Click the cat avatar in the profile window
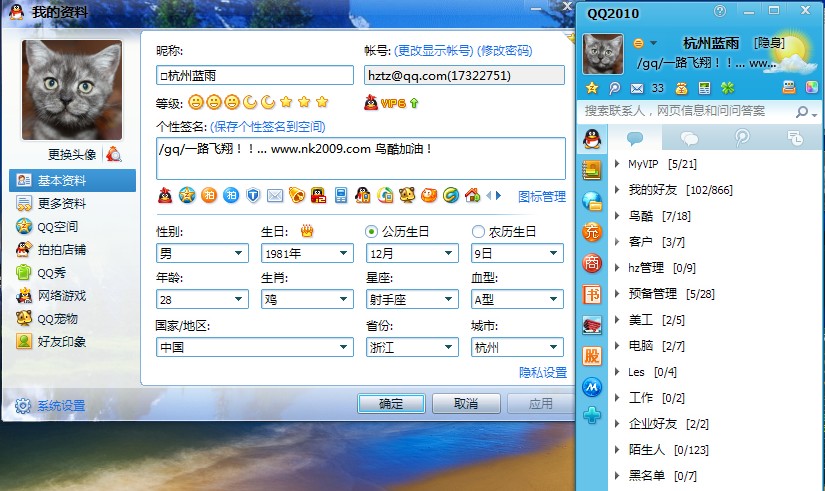Screen dimensions: 825x491 (72, 89)
